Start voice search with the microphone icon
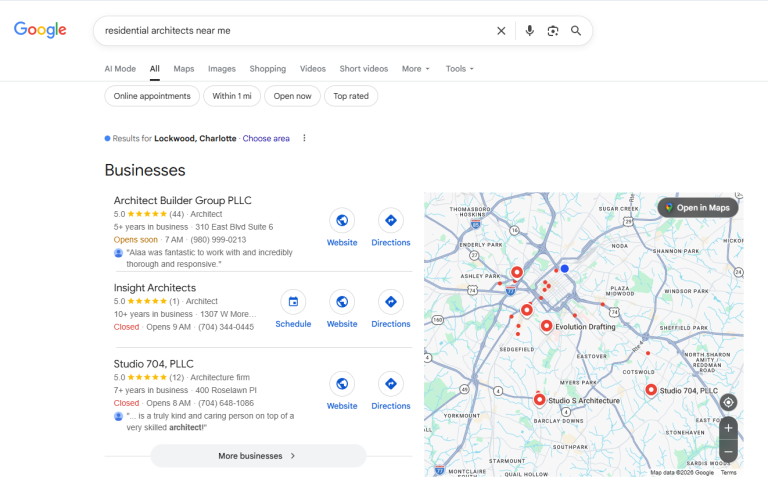The height and width of the screenshot is (482, 768). click(529, 31)
